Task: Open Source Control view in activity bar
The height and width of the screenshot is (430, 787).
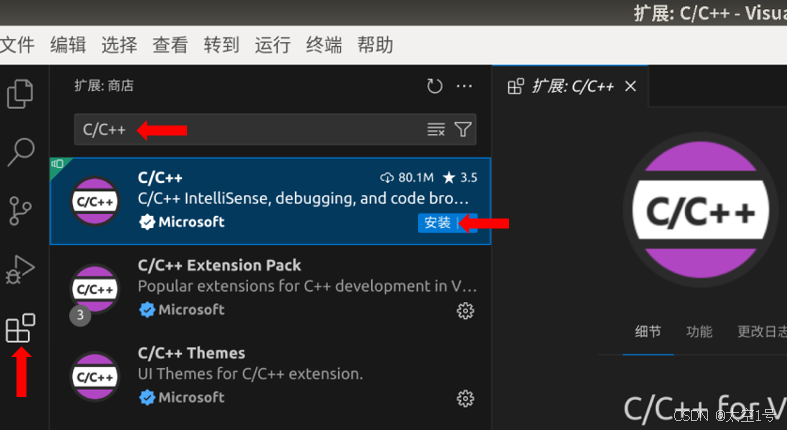Action: (20, 211)
